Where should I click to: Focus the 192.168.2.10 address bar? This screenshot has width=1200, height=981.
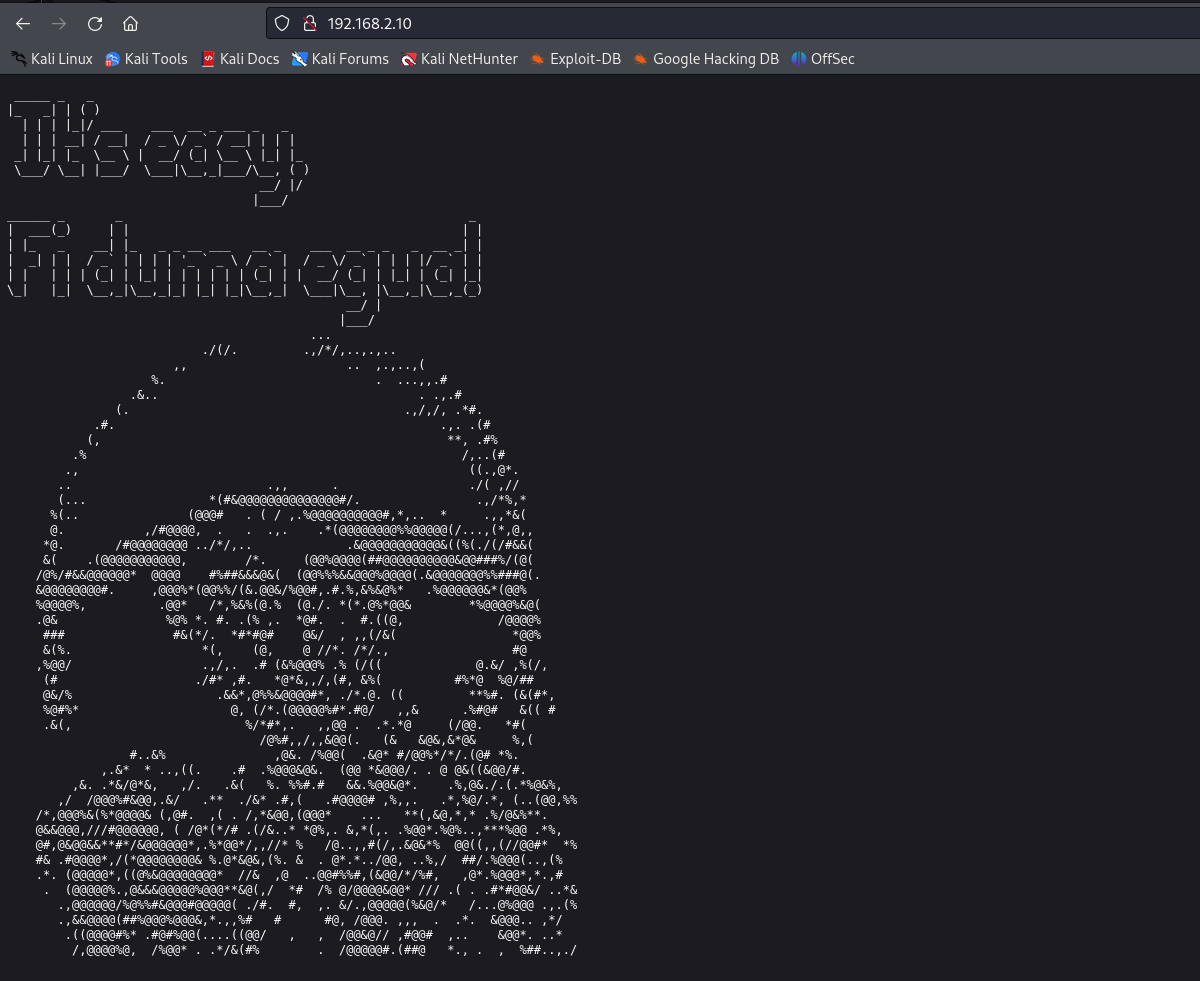point(600,23)
